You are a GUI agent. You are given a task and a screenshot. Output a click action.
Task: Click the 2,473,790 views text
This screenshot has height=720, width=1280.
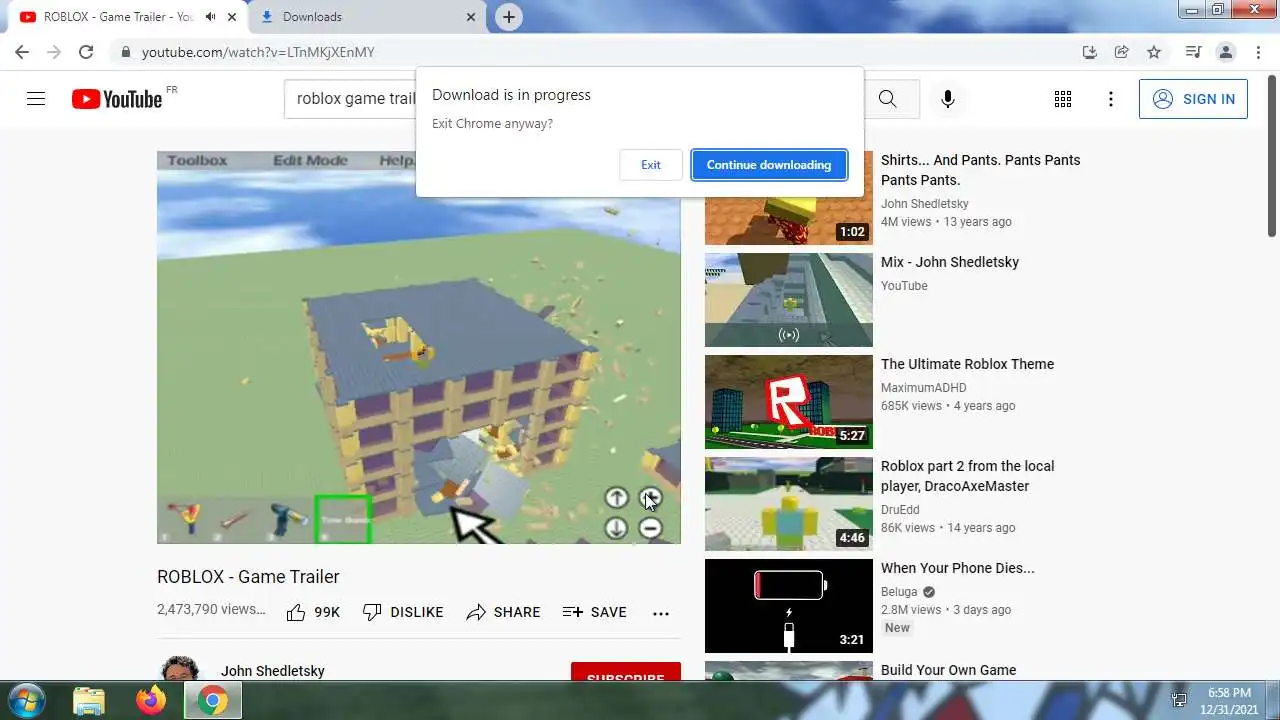coord(211,609)
